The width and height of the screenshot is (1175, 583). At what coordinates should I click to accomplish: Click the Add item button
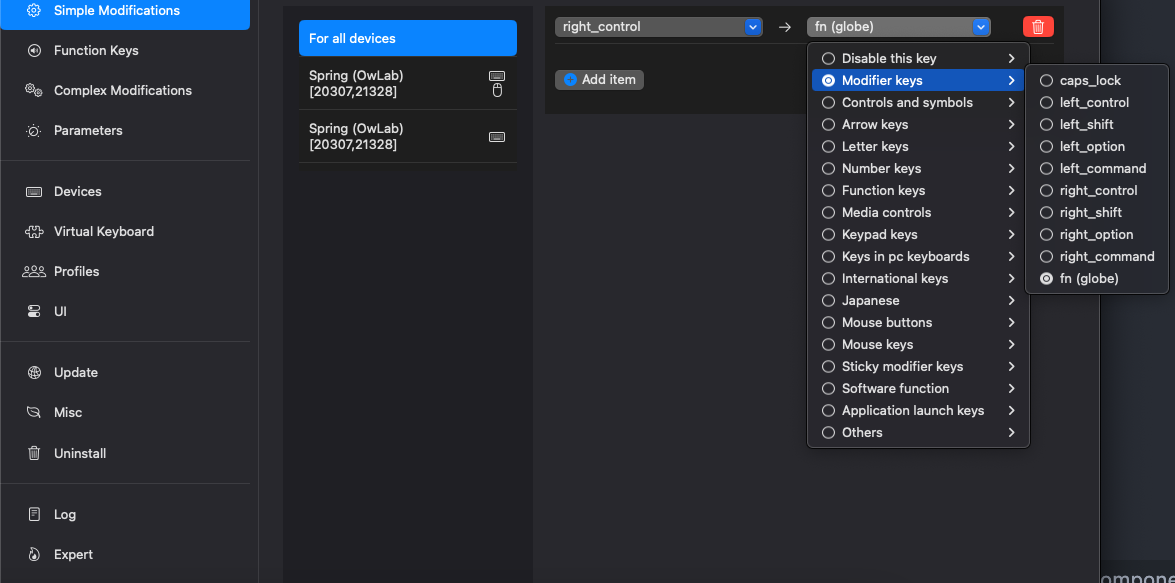pyautogui.click(x=599, y=79)
